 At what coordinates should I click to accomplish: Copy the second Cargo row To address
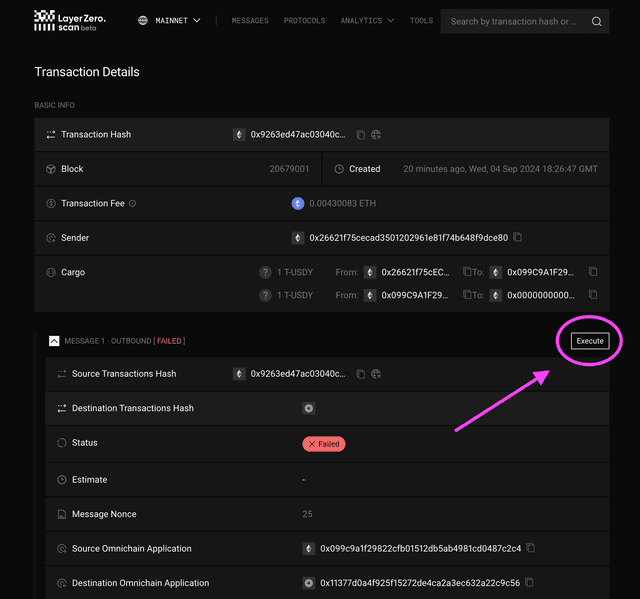click(x=593, y=295)
